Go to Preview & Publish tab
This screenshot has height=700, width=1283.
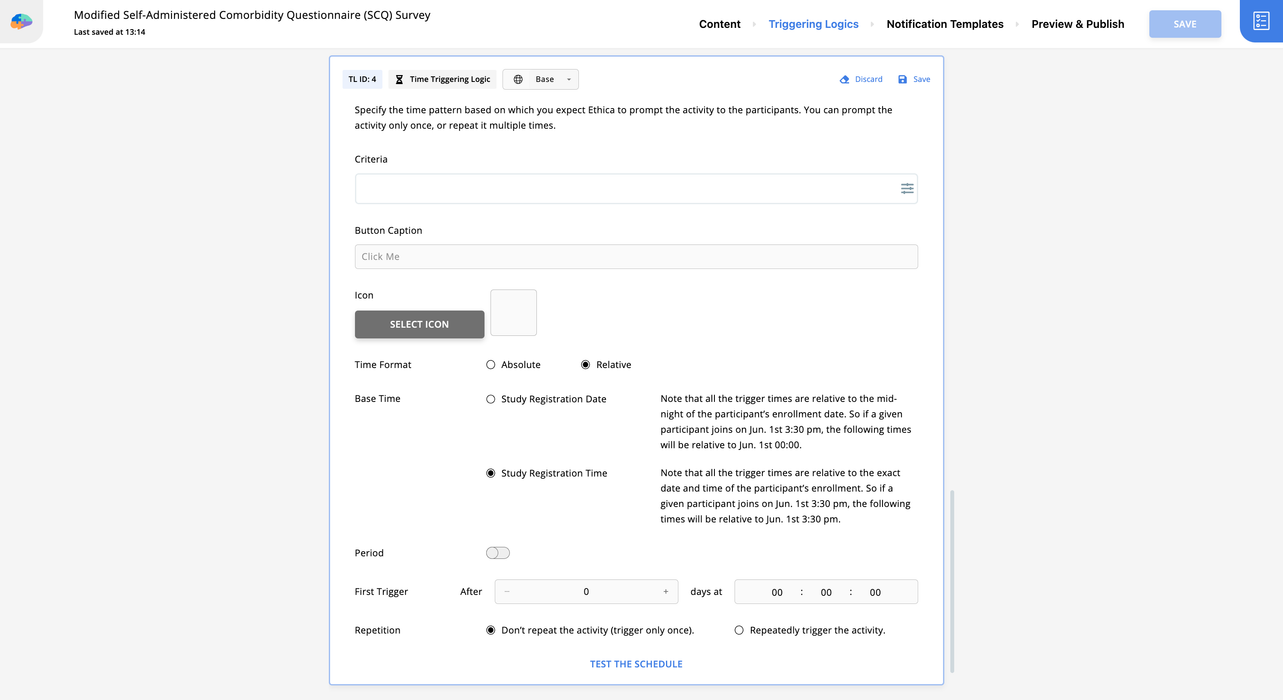(x=1077, y=24)
